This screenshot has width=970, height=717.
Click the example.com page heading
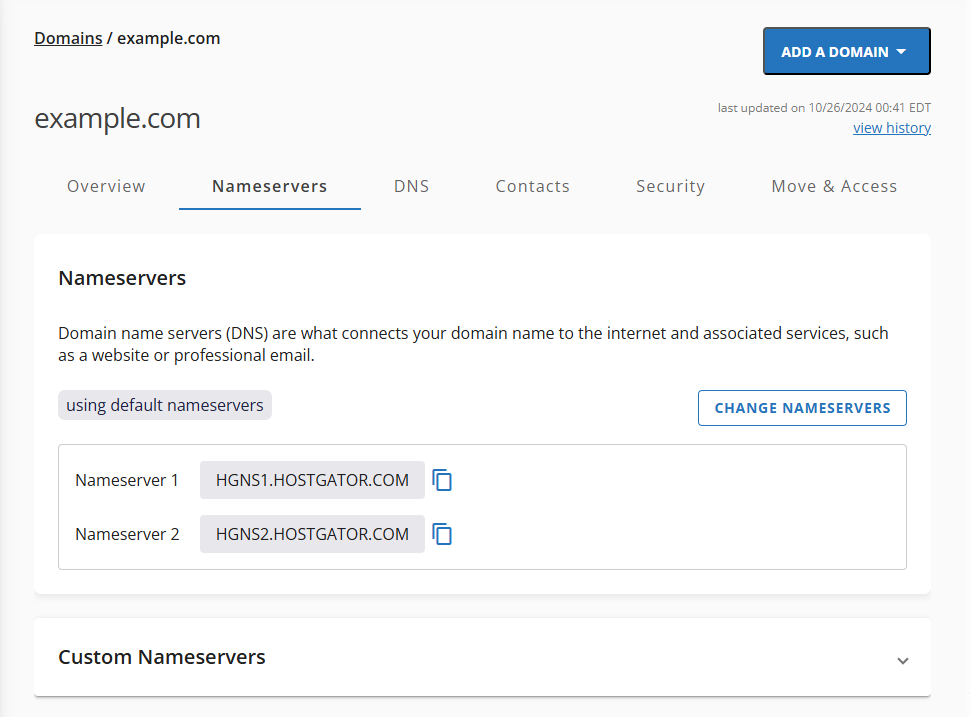coord(117,118)
